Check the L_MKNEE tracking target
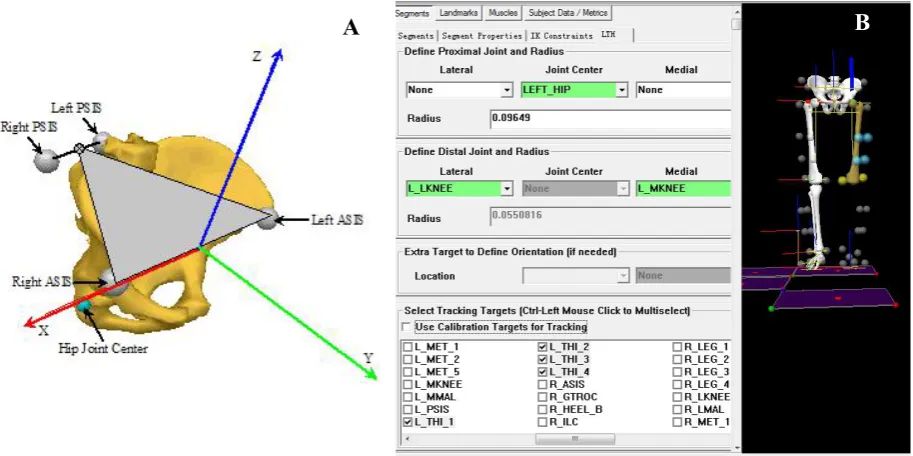This screenshot has height=456, width=913. [x=408, y=384]
